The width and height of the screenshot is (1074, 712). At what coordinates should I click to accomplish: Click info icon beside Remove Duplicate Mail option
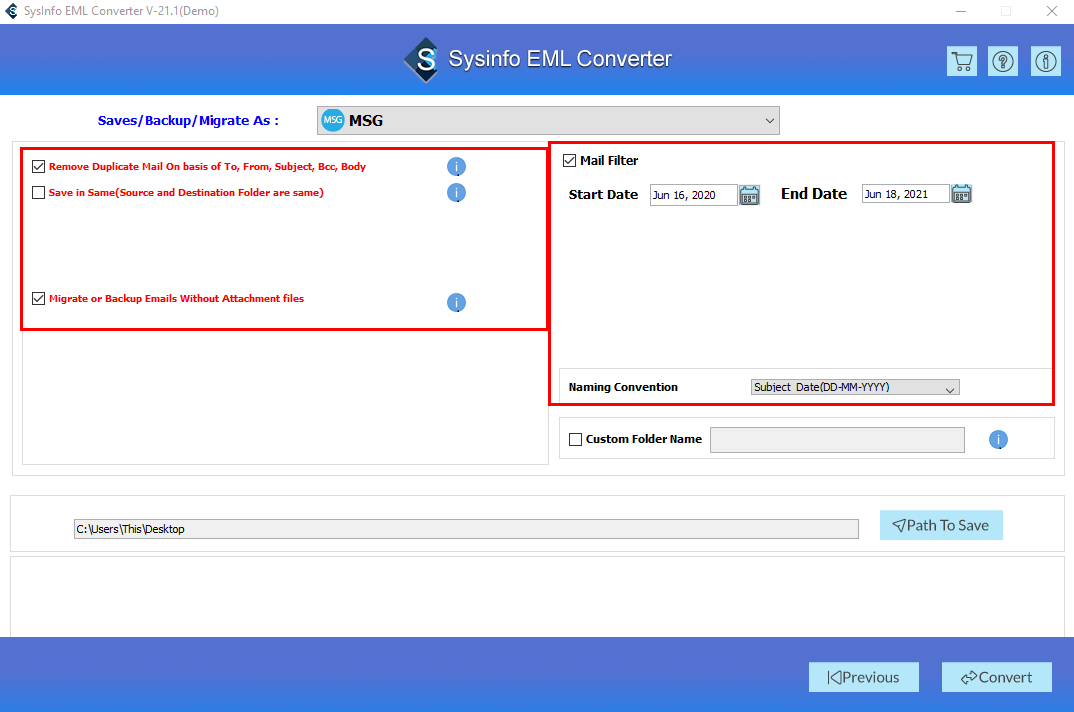456,166
